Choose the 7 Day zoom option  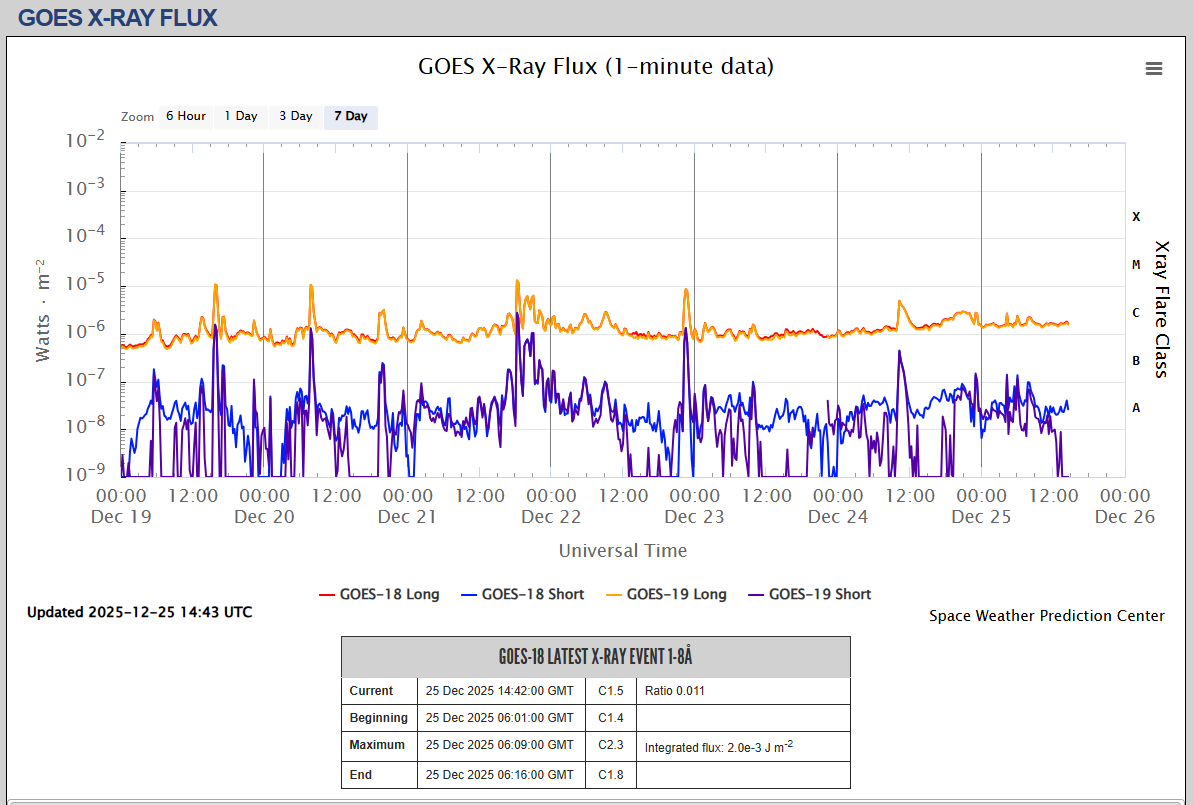[x=350, y=116]
